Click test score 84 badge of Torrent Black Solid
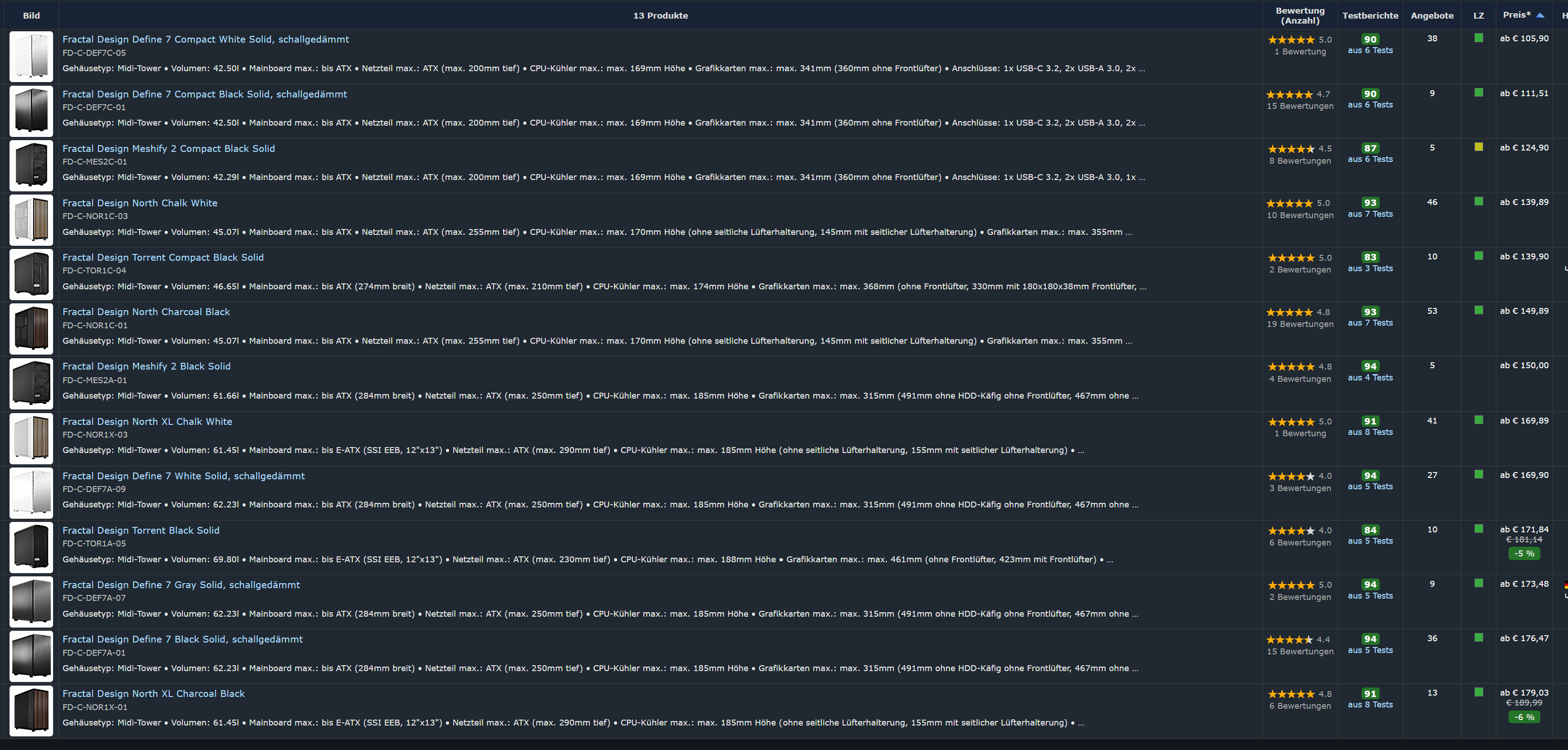The image size is (1568, 750). (x=1370, y=530)
